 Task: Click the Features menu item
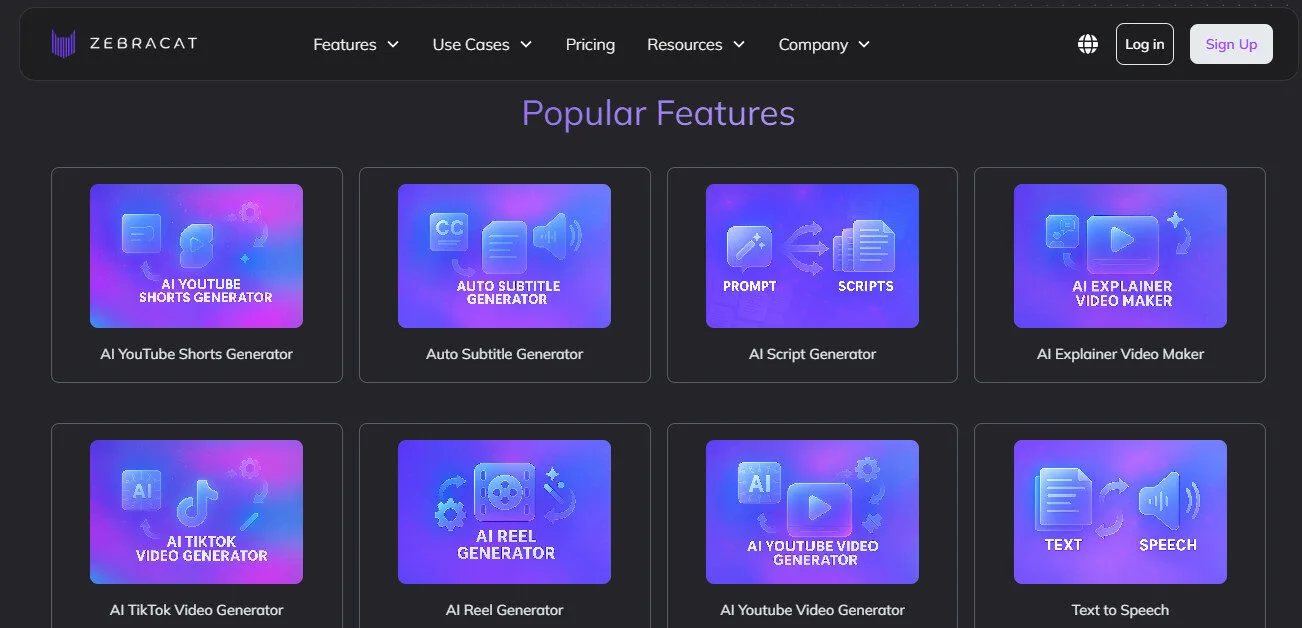345,44
